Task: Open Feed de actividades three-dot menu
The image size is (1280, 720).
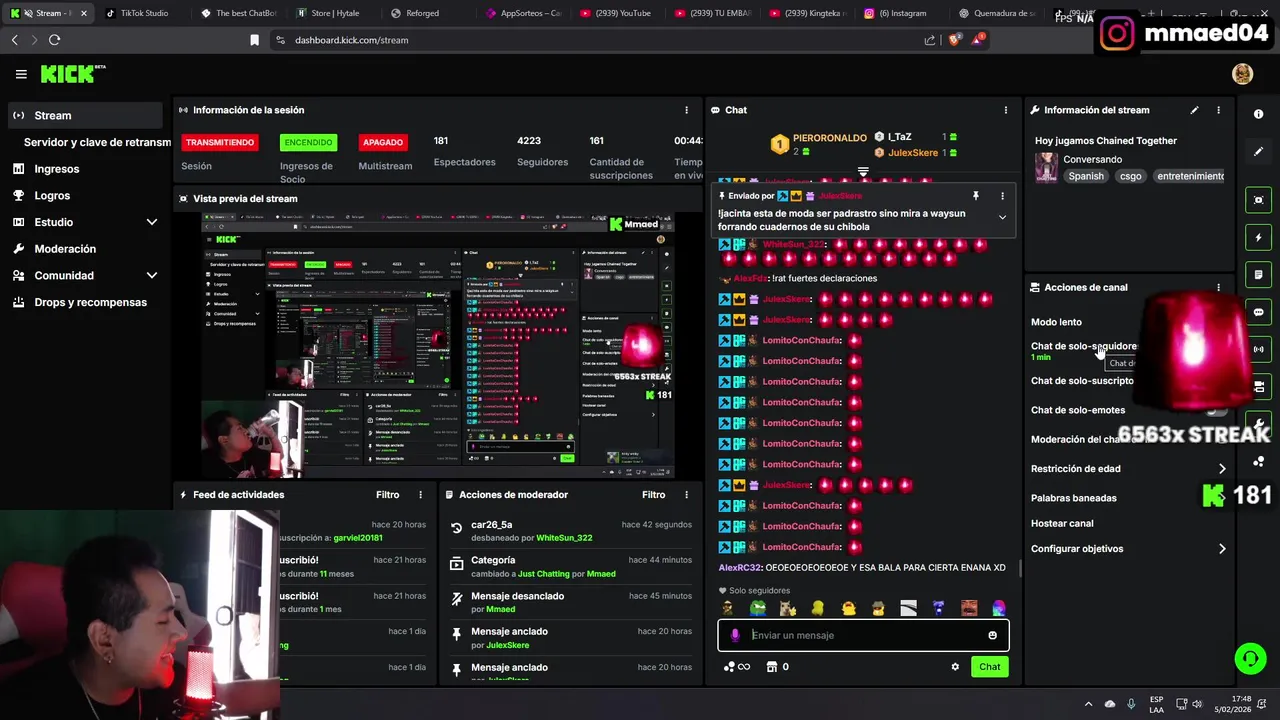Action: click(420, 495)
